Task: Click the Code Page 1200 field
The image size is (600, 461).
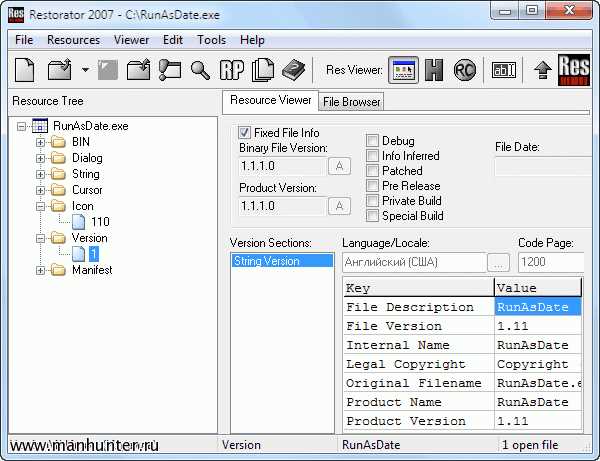Action: coord(551,262)
